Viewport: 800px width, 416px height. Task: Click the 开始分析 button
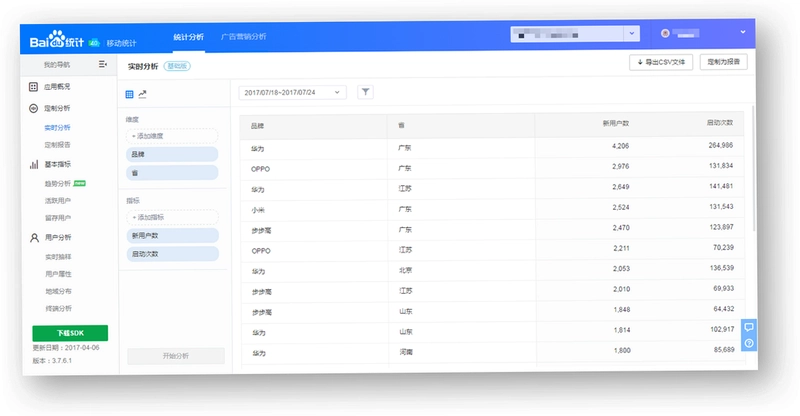tap(176, 356)
